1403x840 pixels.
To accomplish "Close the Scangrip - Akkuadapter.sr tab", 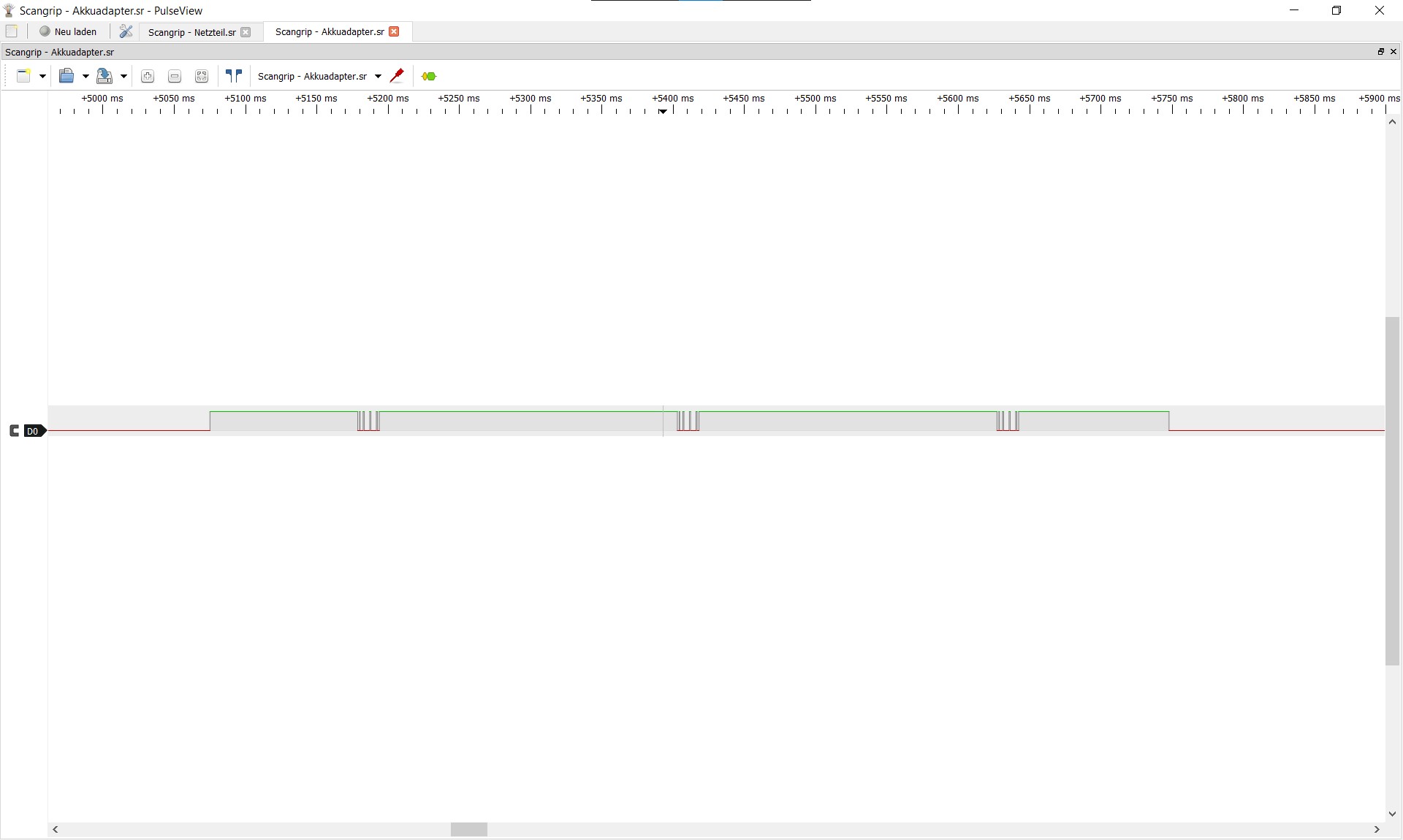I will (x=395, y=31).
